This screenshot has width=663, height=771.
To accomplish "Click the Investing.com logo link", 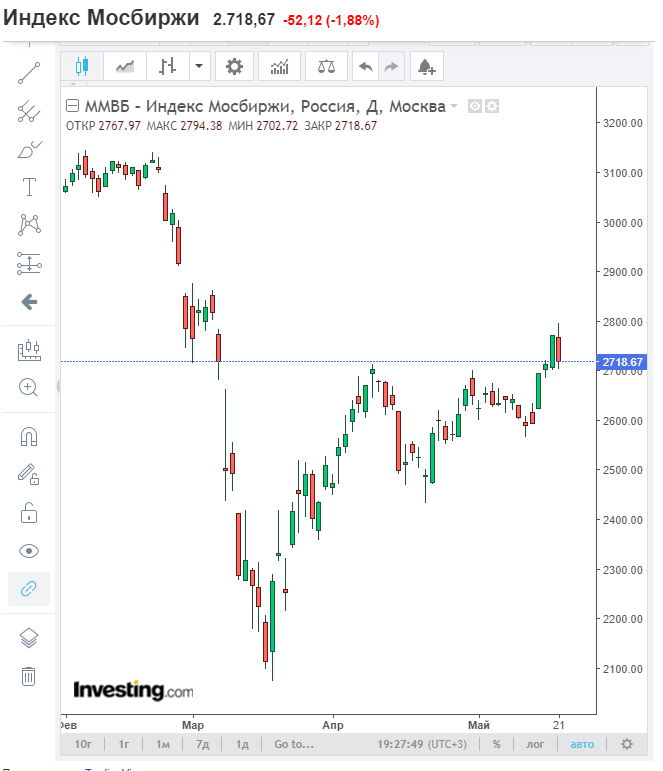I will click(133, 690).
